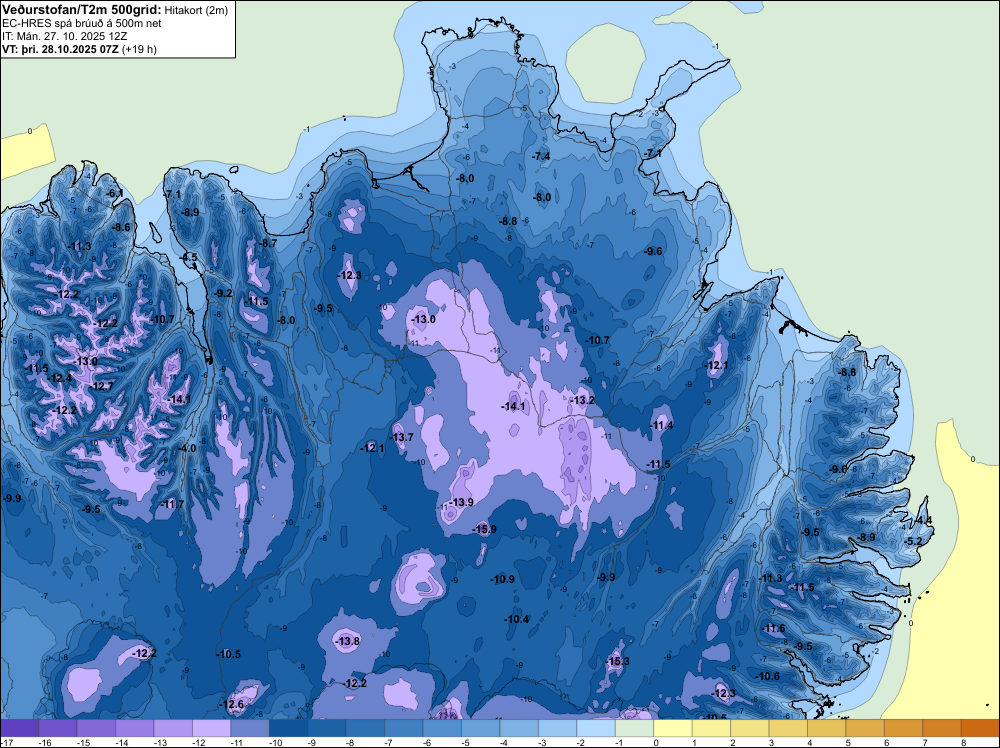This screenshot has height=748, width=1000.
Task: Click the -10.4 temperature label
Action: click(x=517, y=619)
